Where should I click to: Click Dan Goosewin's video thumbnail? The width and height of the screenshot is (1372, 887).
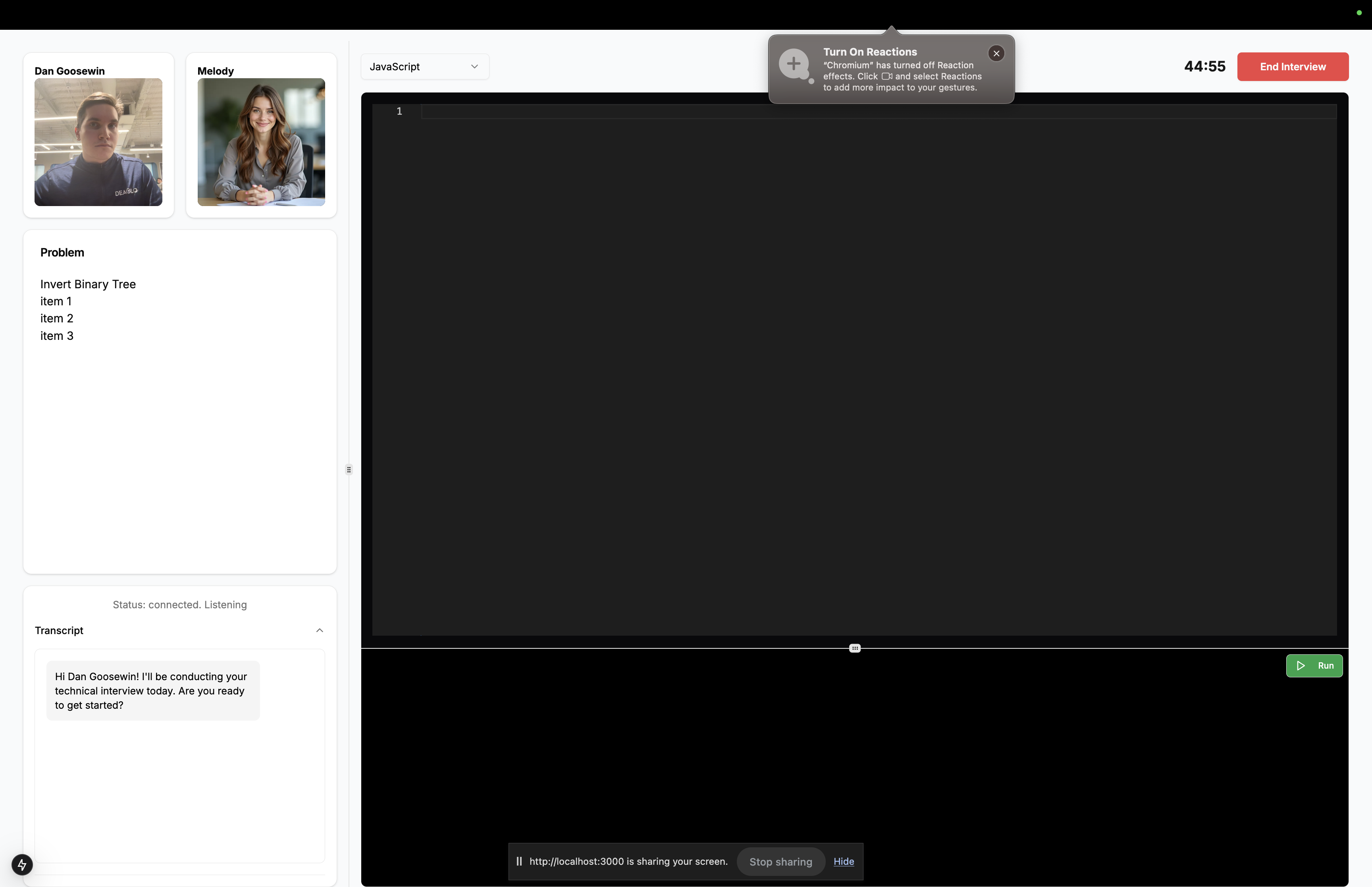click(x=98, y=142)
